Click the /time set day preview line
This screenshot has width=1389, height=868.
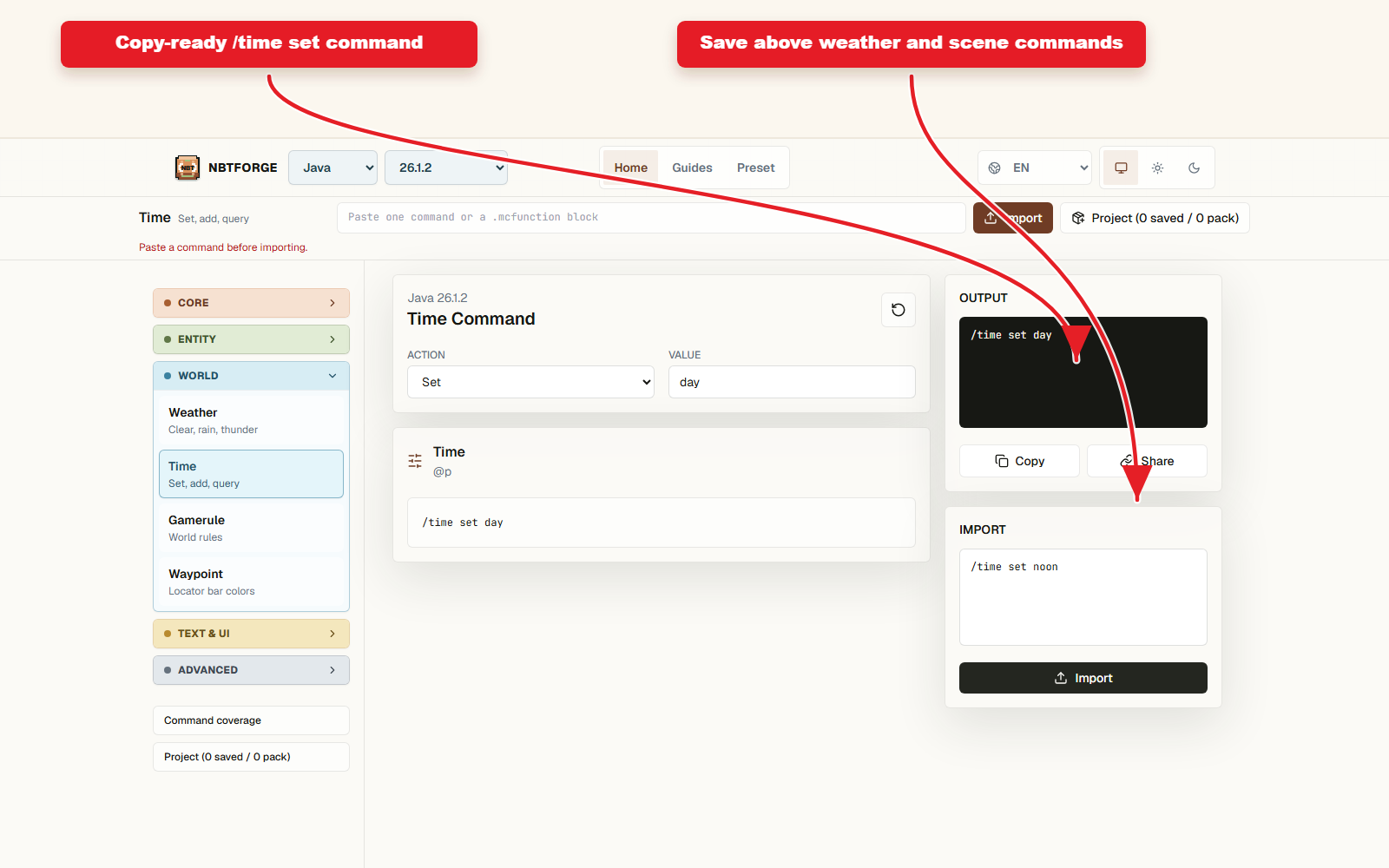(x=662, y=523)
